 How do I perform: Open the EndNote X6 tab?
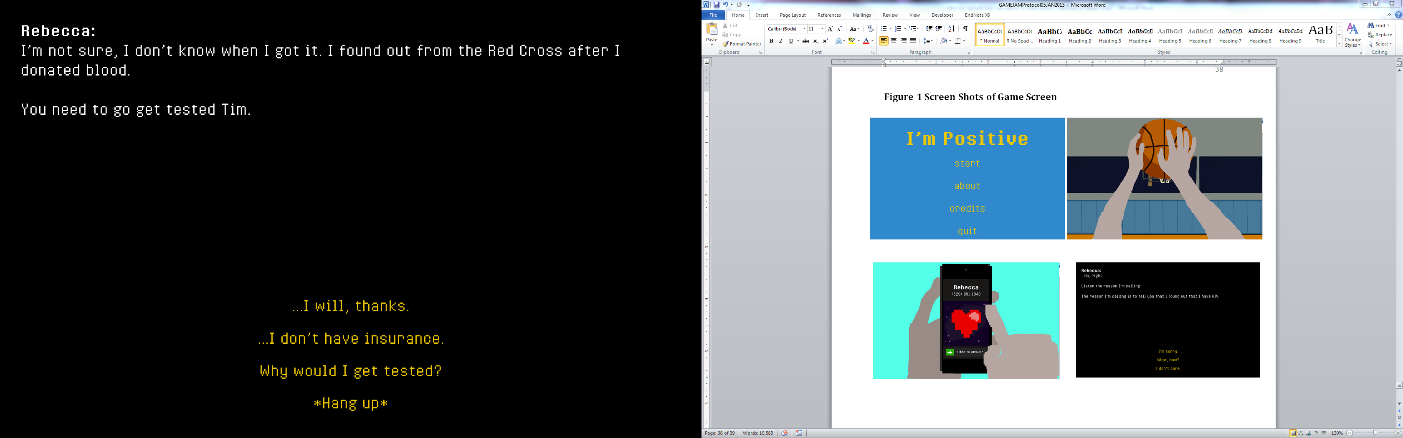[978, 15]
